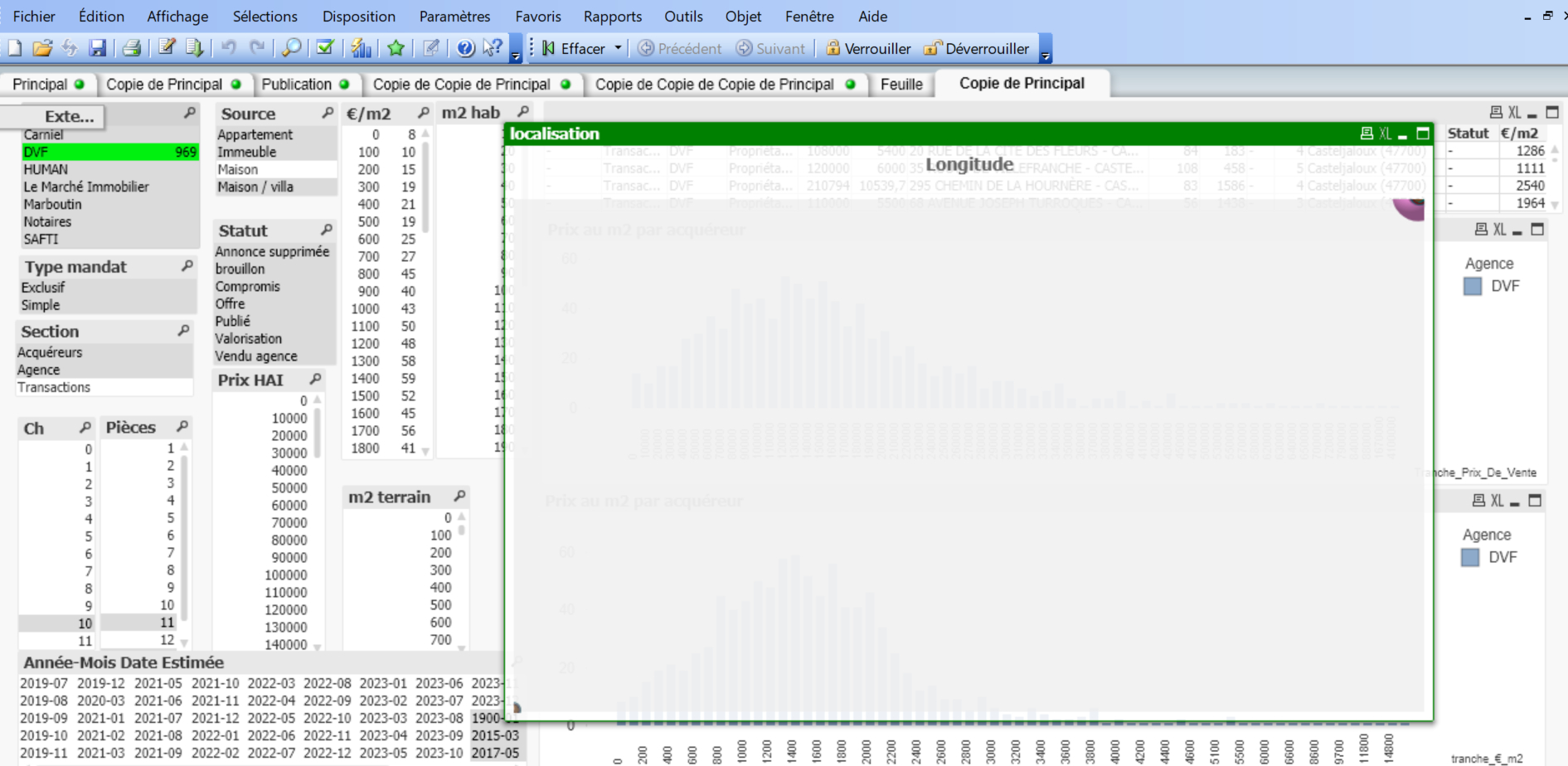1568x766 pixels.
Task: Click the blue DVF swatch in upper legend
Action: pos(1473,286)
